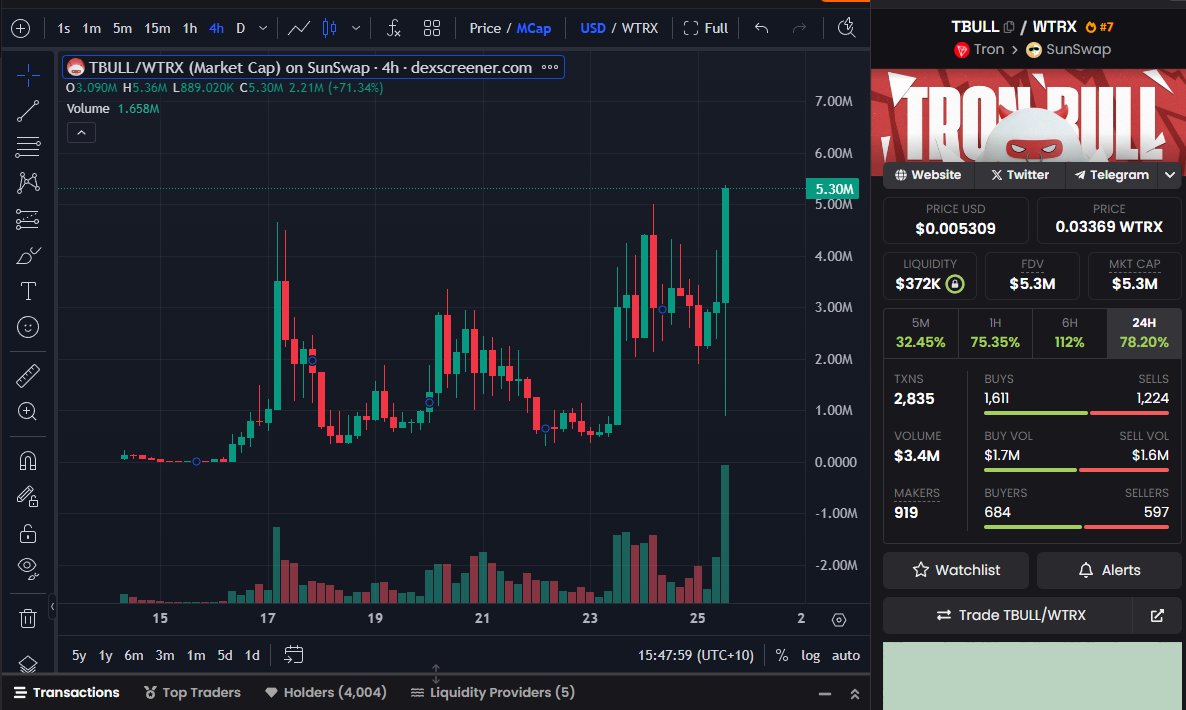This screenshot has height=710, width=1186.
Task: Select the 5M change stats tab
Action: tap(921, 333)
